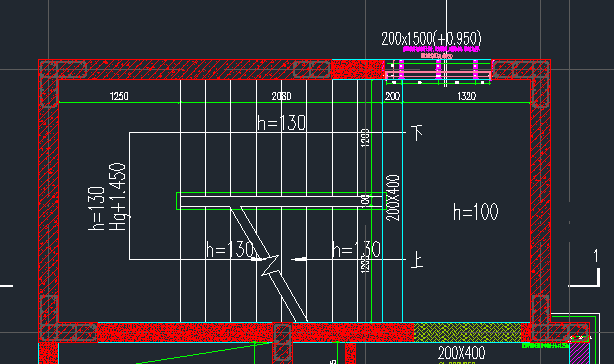The image size is (614, 364).
Task: Select the 200 horizontal dimension text
Action: [392, 96]
